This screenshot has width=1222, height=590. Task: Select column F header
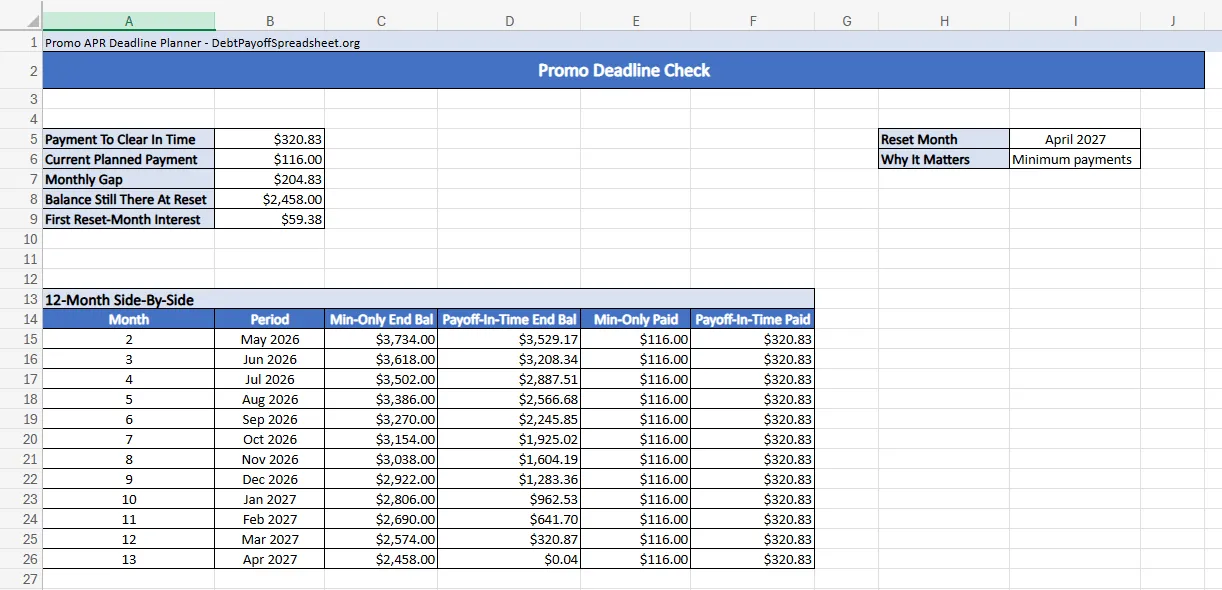(x=753, y=21)
